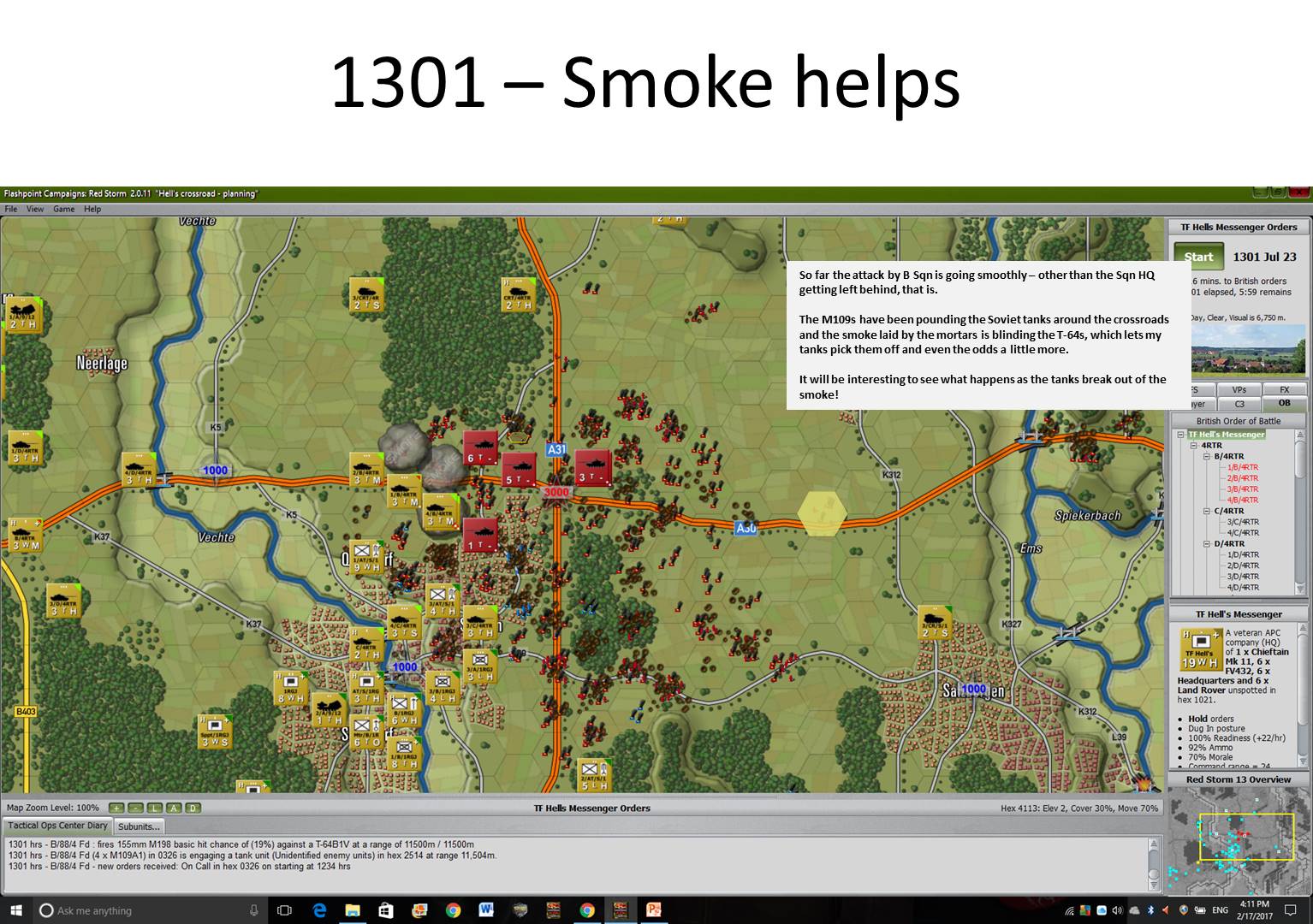The image size is (1313, 924).
Task: Select the 2/B/4RTR tank unit counter
Action: [367, 470]
